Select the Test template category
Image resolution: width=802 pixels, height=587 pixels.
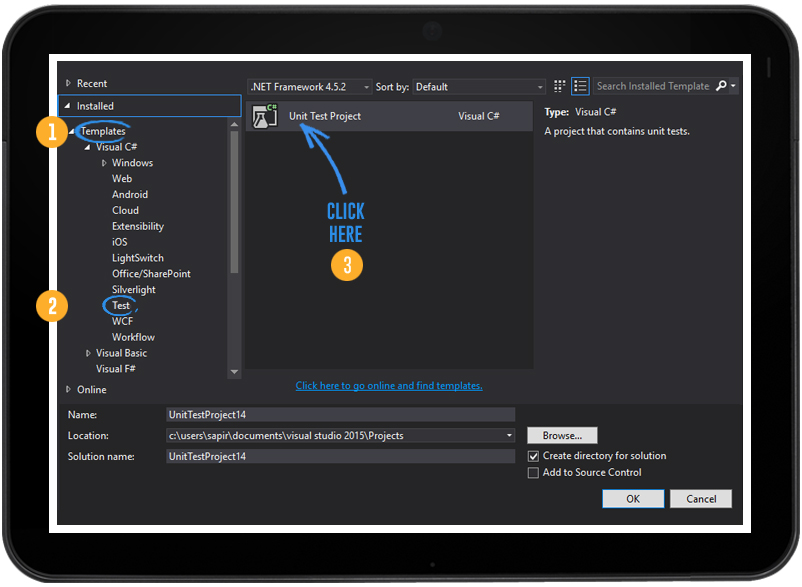coord(121,306)
